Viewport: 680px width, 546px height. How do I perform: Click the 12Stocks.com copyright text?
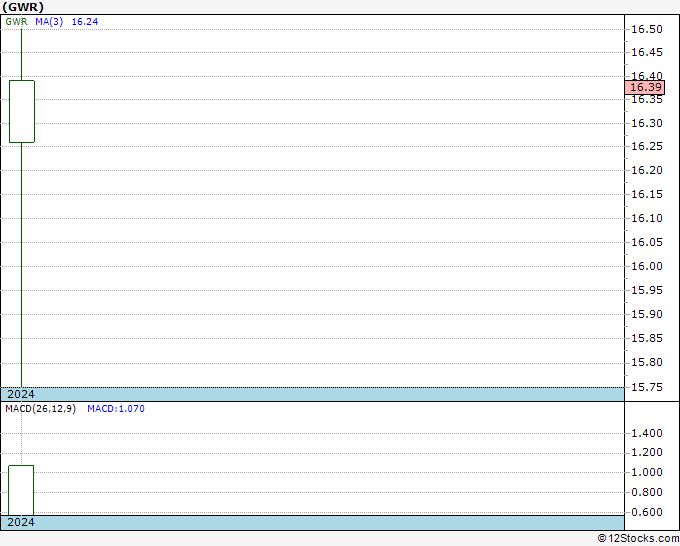point(638,539)
